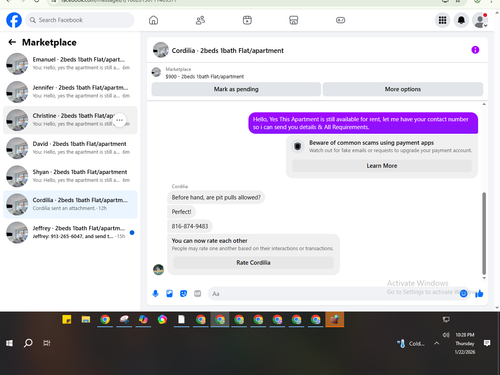This screenshot has width=500, height=375.
Task: Click the pit bulls question message
Action: pos(216,197)
